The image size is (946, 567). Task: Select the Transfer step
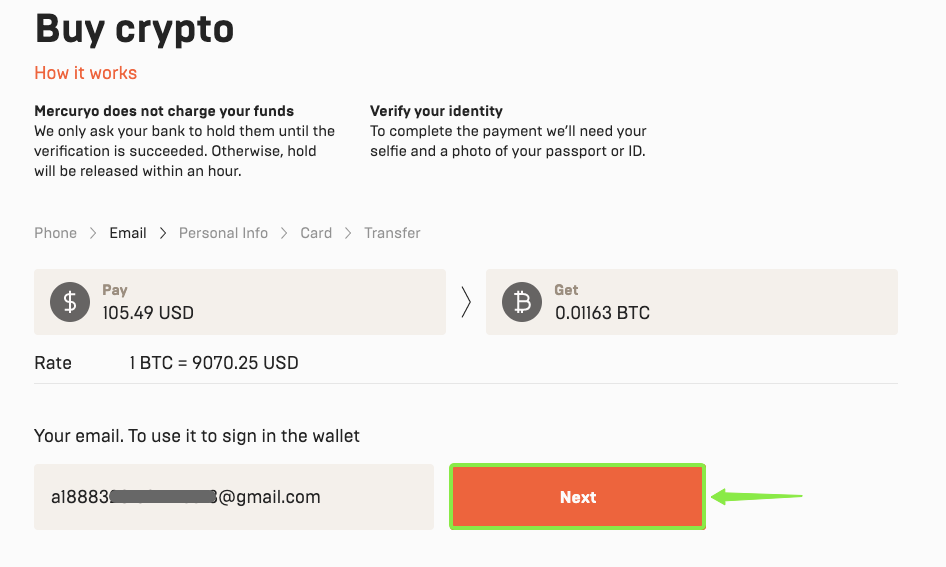click(x=392, y=233)
